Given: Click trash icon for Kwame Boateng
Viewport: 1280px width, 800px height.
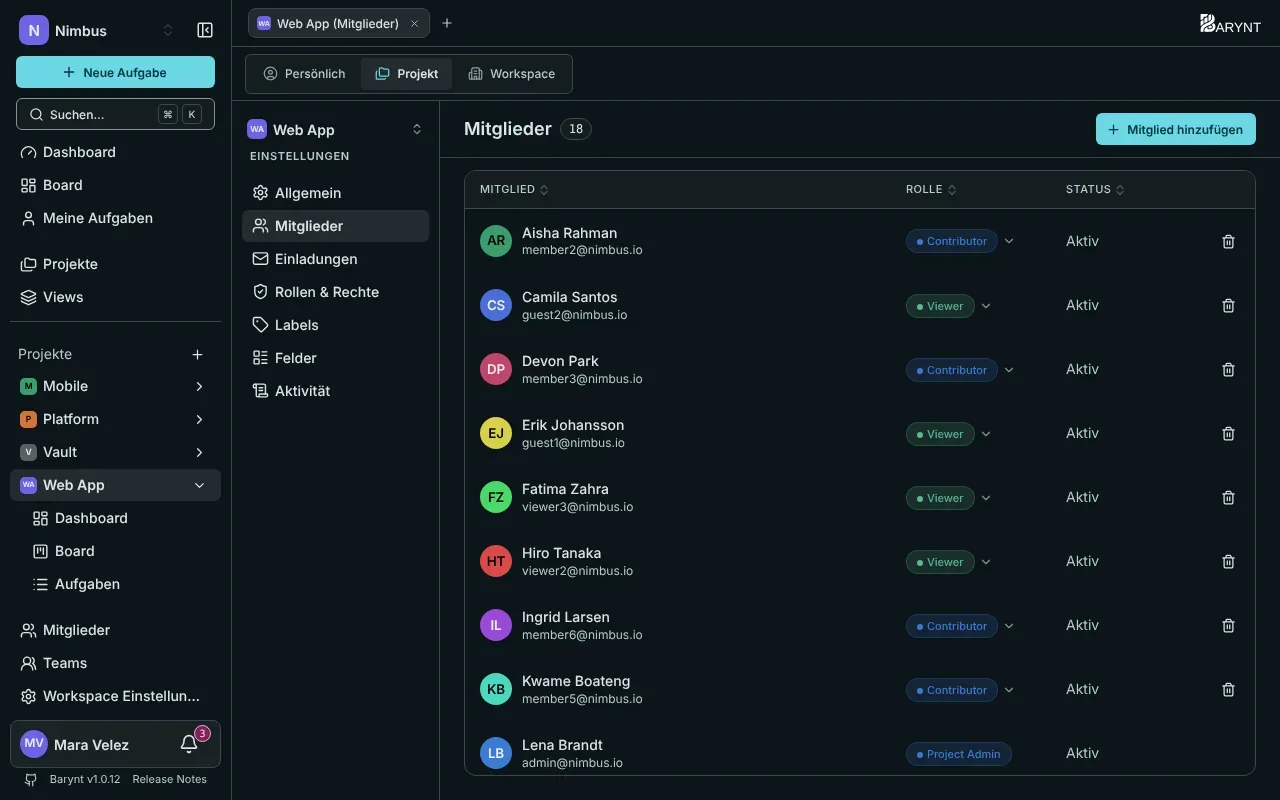Looking at the screenshot, I should pyautogui.click(x=1229, y=689).
